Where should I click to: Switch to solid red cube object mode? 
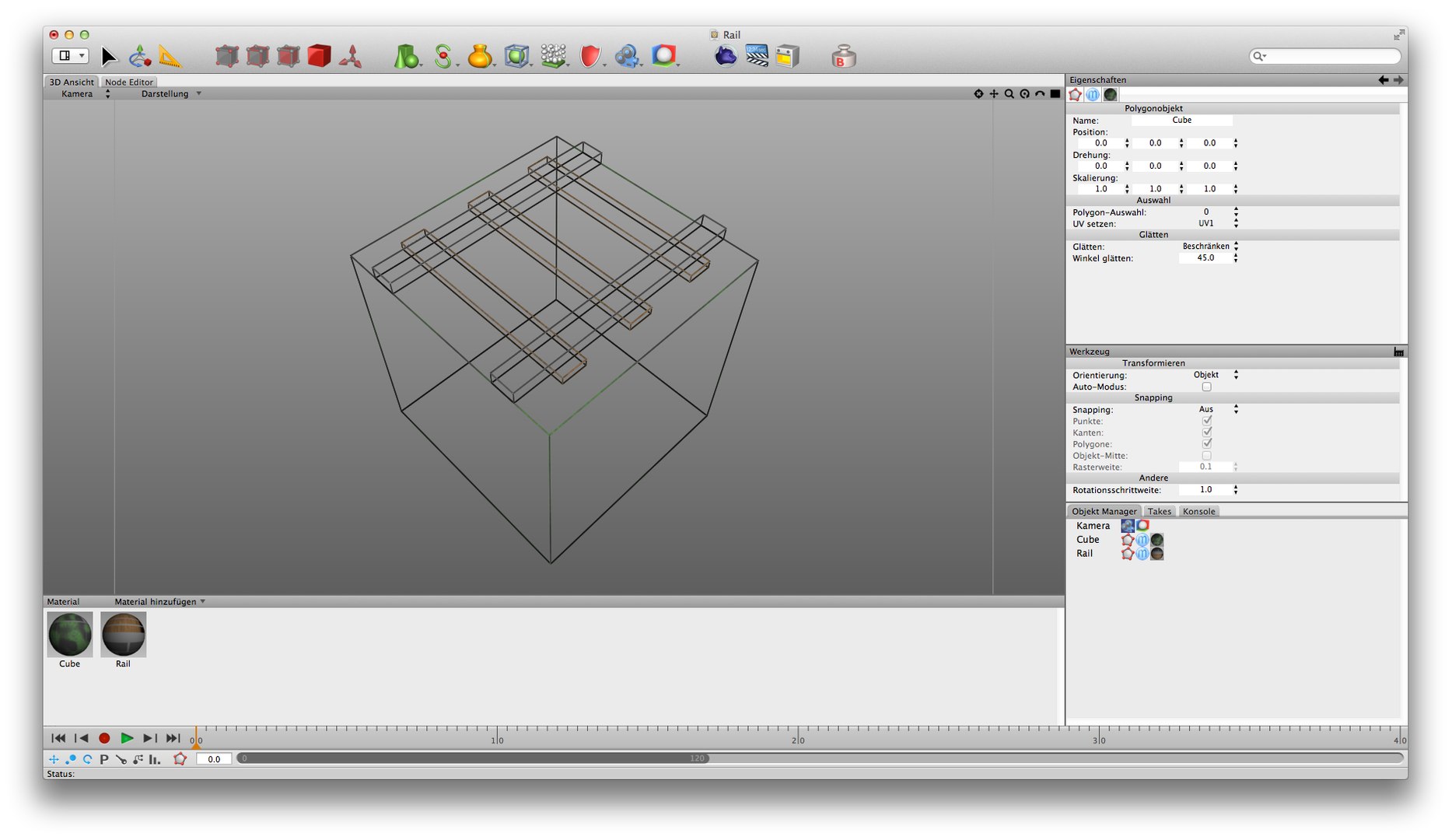(x=319, y=56)
